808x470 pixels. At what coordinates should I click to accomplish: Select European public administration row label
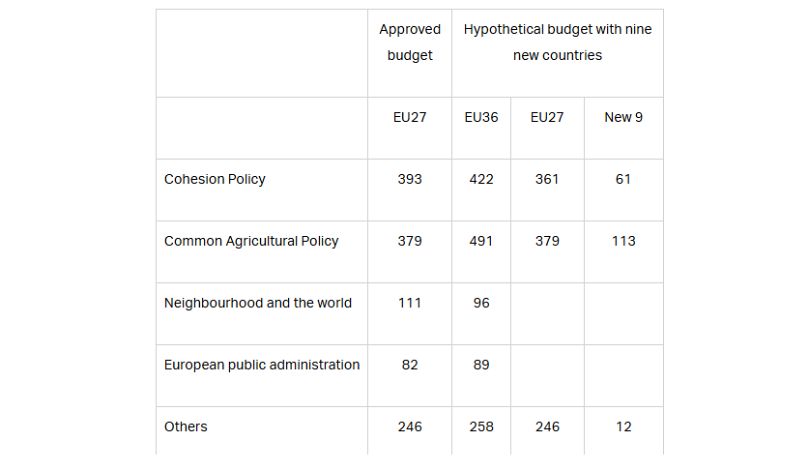(261, 365)
